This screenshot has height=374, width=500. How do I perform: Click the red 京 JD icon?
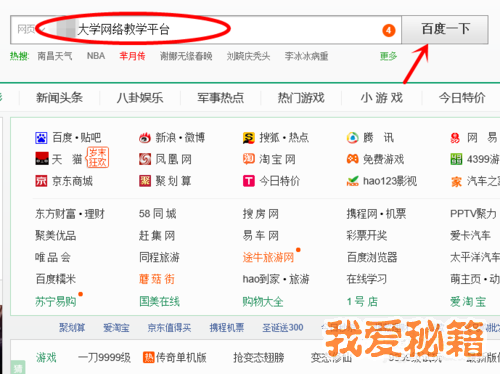(x=41, y=181)
